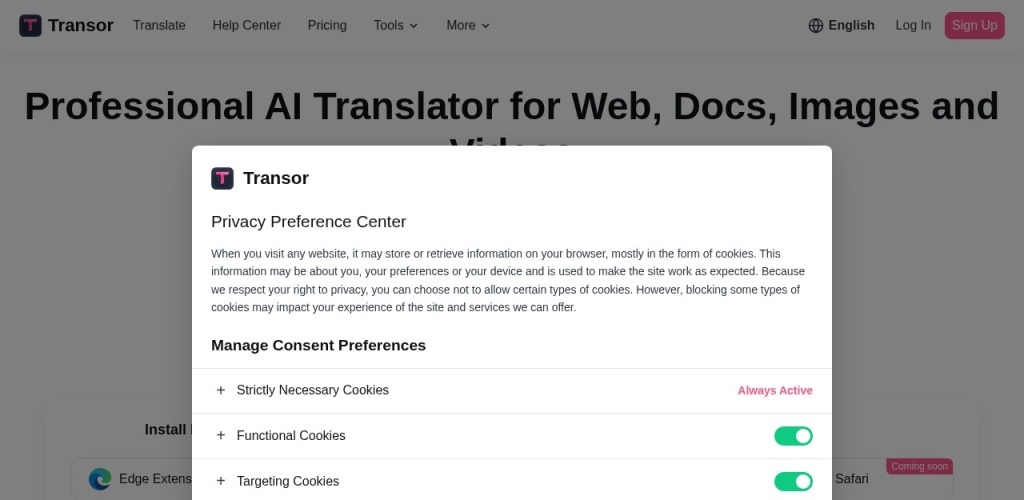1024x500 pixels.
Task: Navigate to Pricing page
Action: [327, 25]
